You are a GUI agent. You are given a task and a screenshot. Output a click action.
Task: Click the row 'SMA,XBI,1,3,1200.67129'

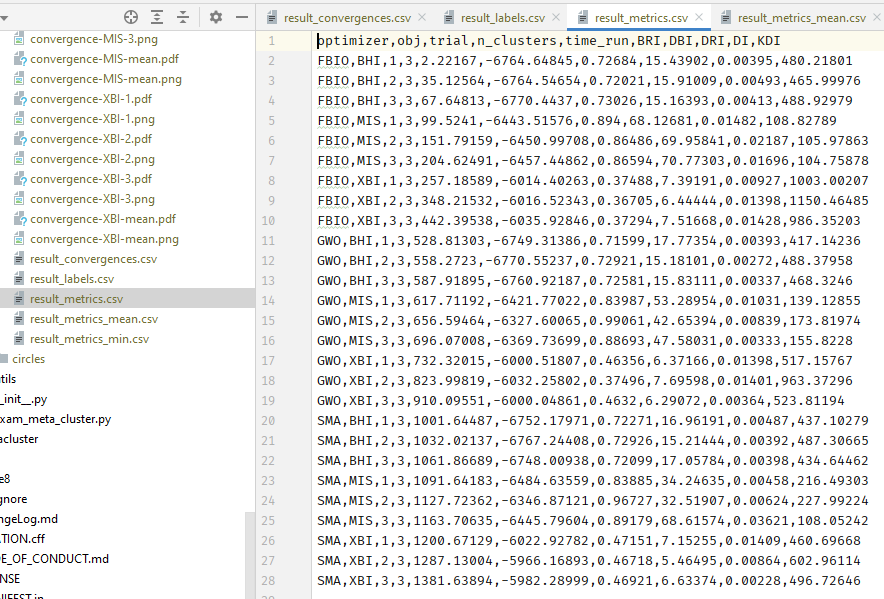pyautogui.click(x=589, y=541)
